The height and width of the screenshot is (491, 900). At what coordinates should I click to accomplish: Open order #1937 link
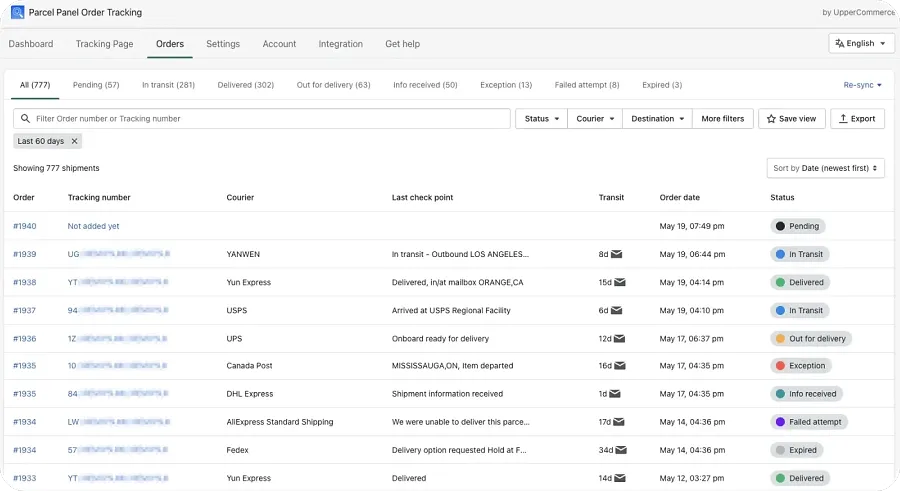(x=25, y=310)
